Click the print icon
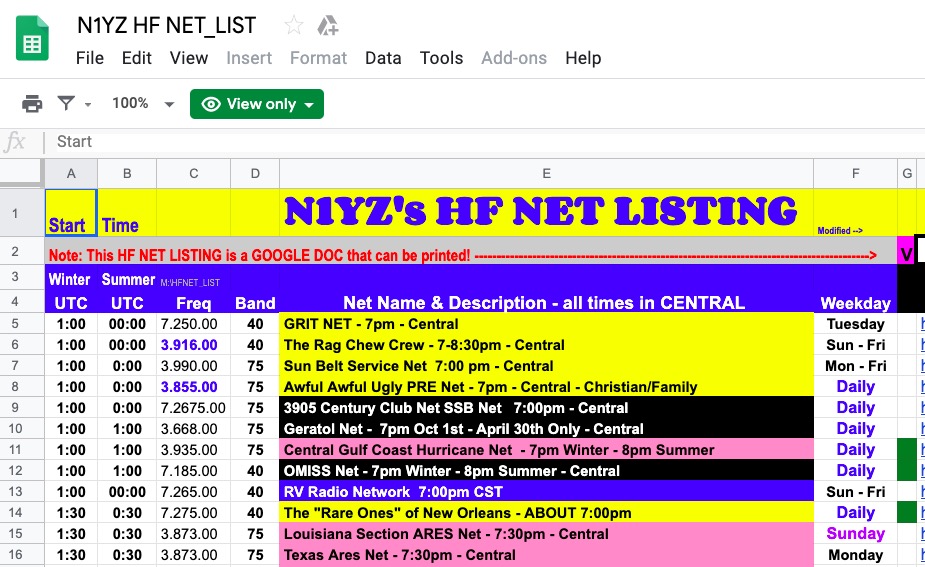Viewport: 925px width, 567px height. click(x=32, y=104)
